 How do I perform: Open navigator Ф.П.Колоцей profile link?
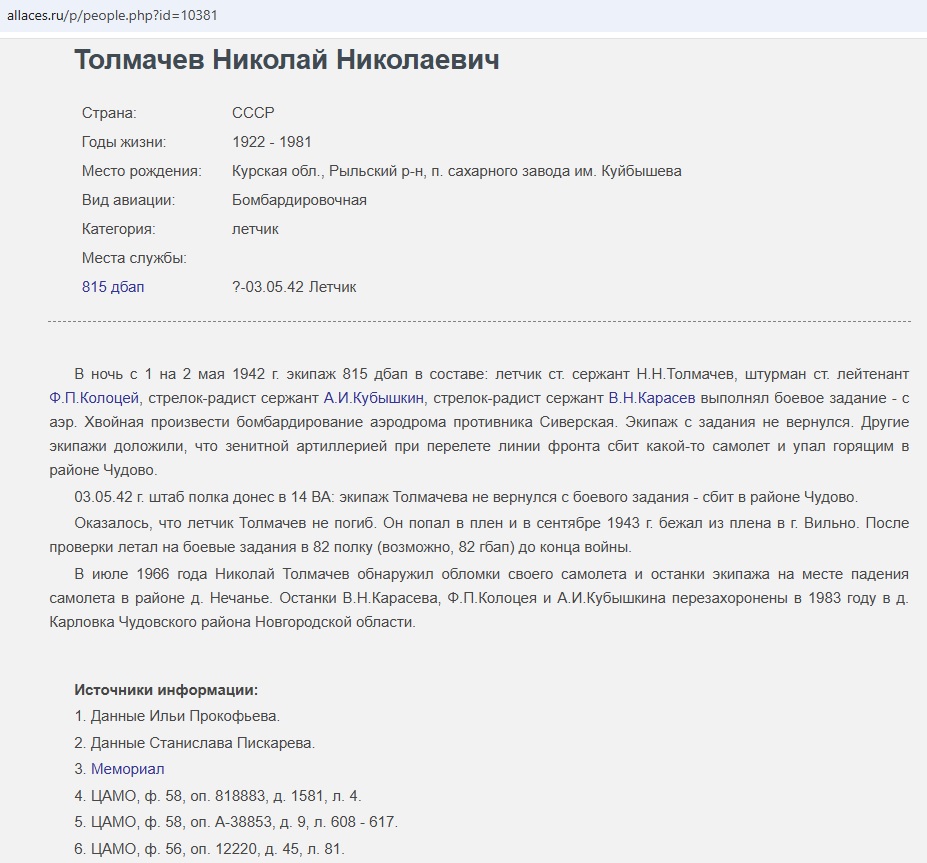pyautogui.click(x=95, y=397)
